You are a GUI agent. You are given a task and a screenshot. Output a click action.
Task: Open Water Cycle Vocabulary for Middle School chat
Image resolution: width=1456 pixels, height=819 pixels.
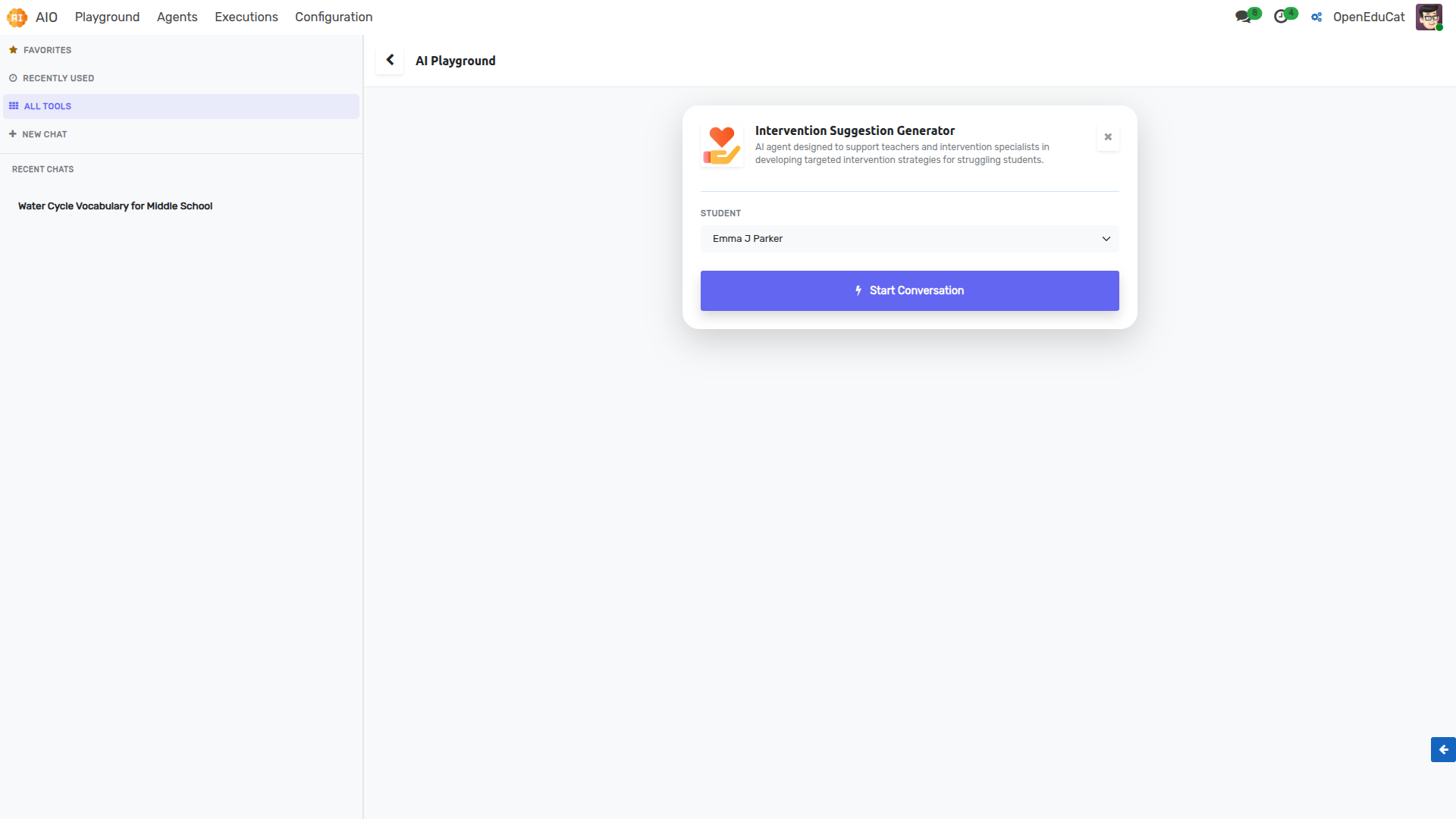tap(115, 206)
